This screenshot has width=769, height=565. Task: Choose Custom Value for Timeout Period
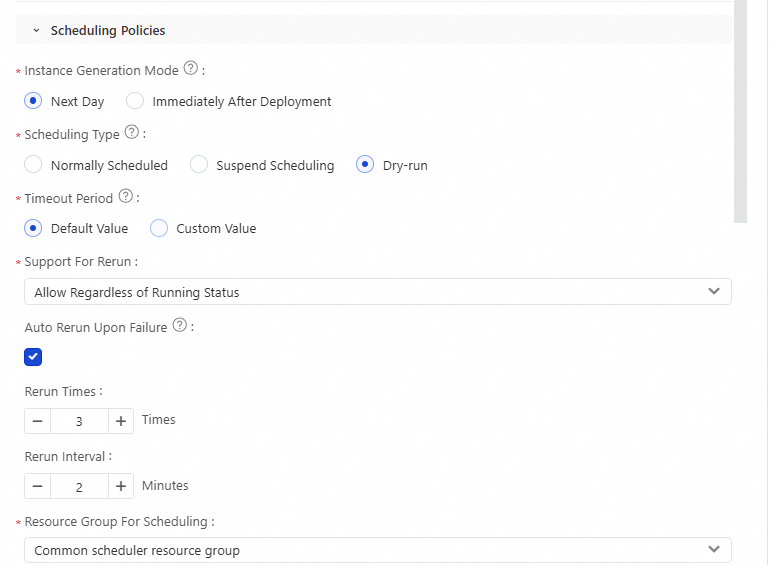tap(159, 228)
